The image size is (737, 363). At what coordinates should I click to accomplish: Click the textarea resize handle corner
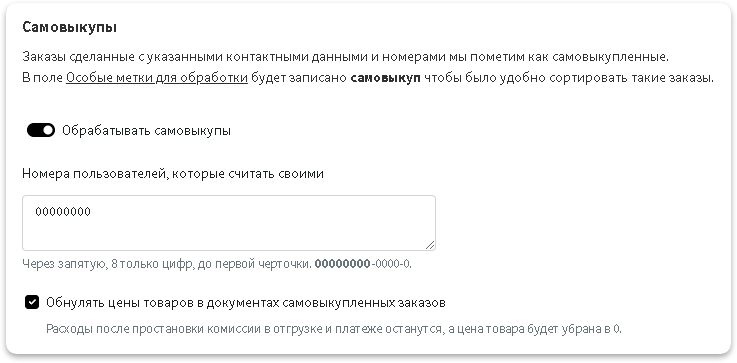(x=430, y=245)
